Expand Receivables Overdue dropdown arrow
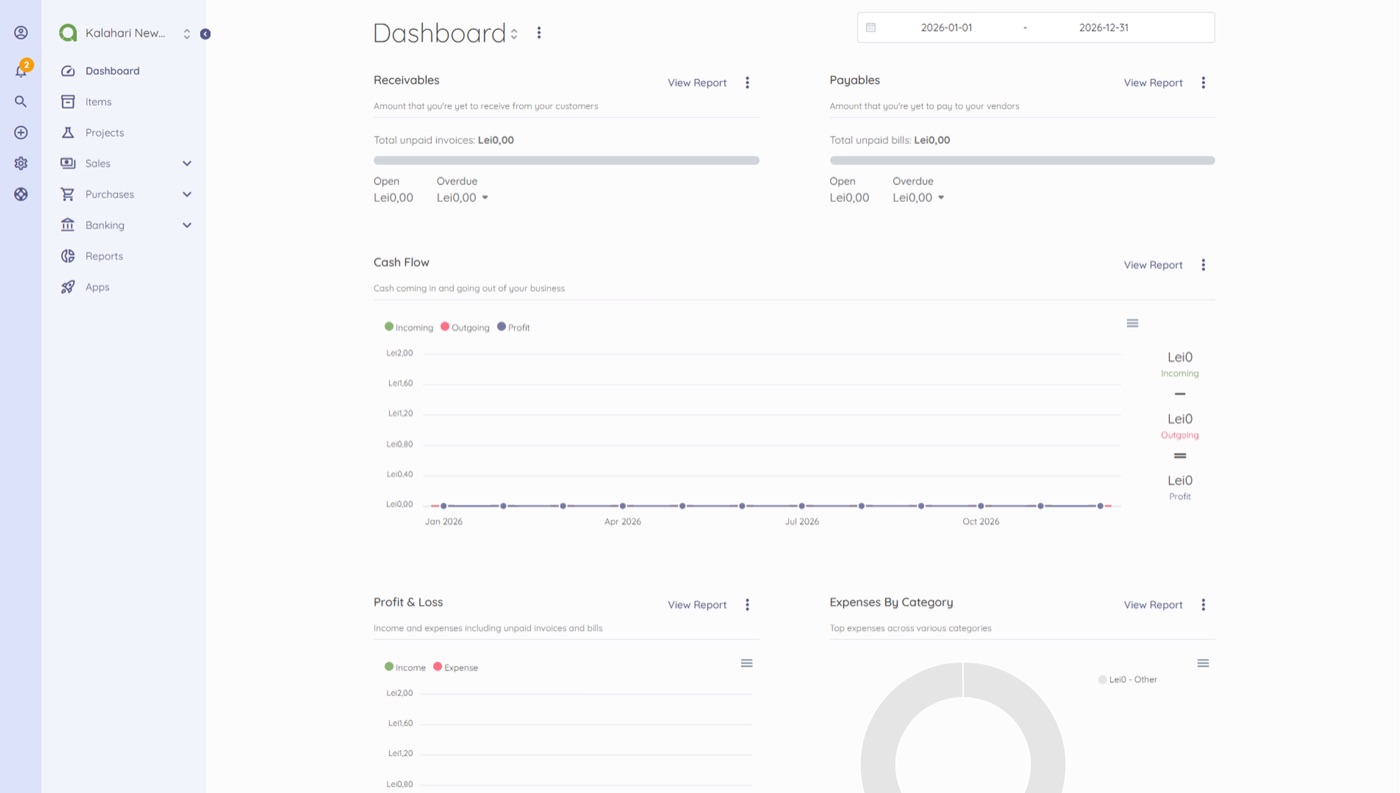The width and height of the screenshot is (1400, 793). [x=485, y=198]
